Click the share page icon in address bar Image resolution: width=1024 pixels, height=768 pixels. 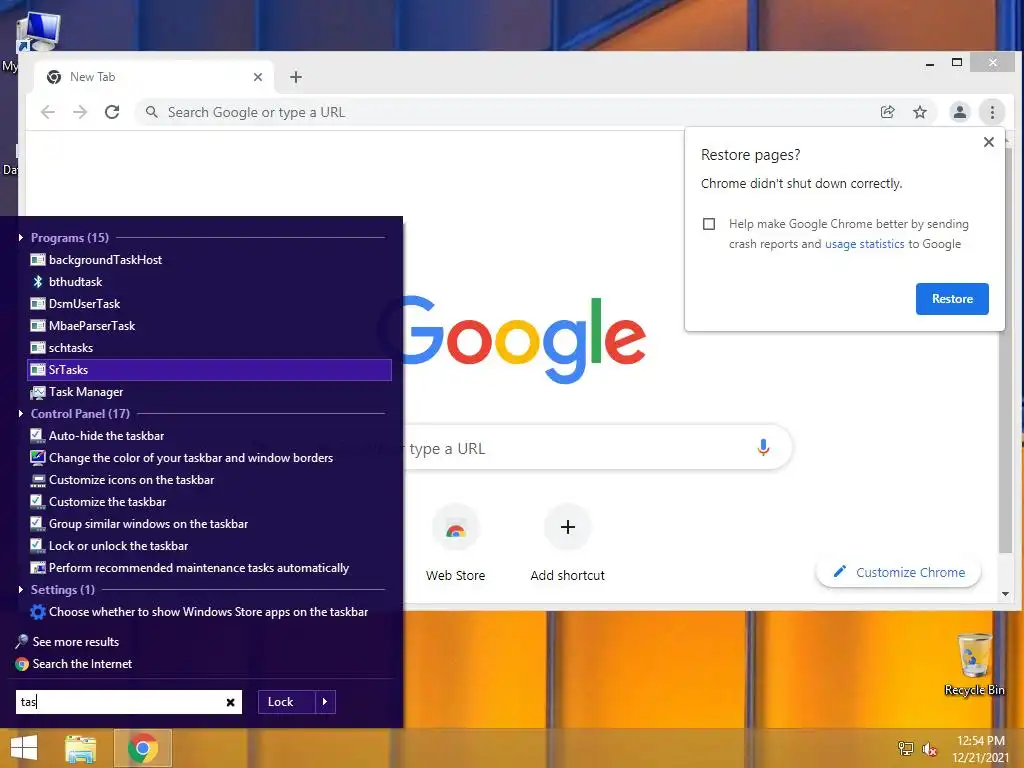(888, 112)
